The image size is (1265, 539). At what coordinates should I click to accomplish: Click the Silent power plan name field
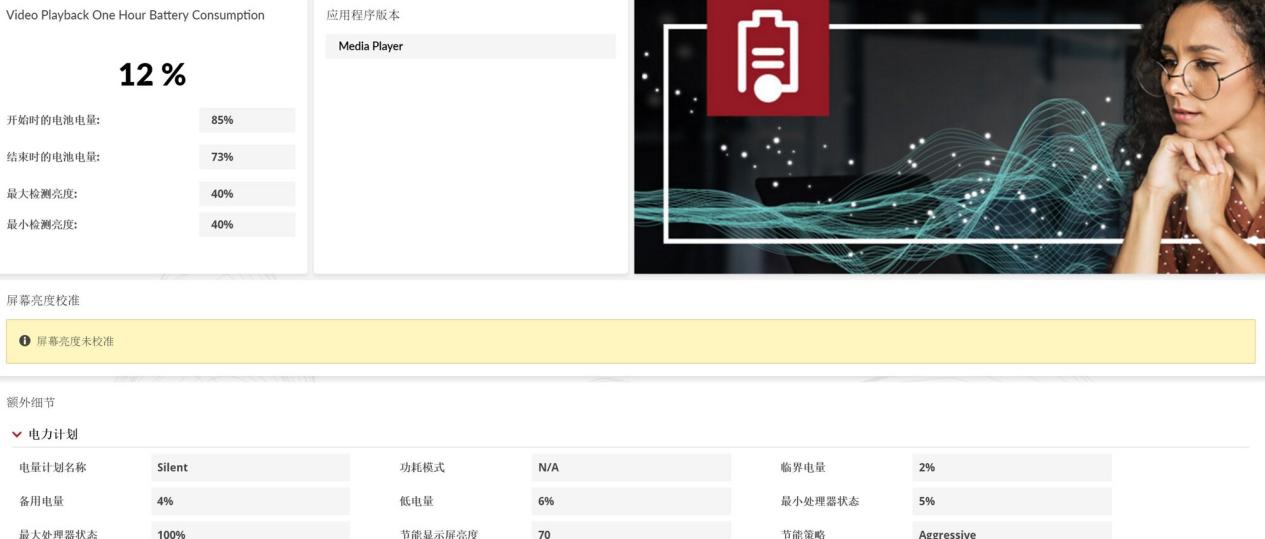pos(250,467)
